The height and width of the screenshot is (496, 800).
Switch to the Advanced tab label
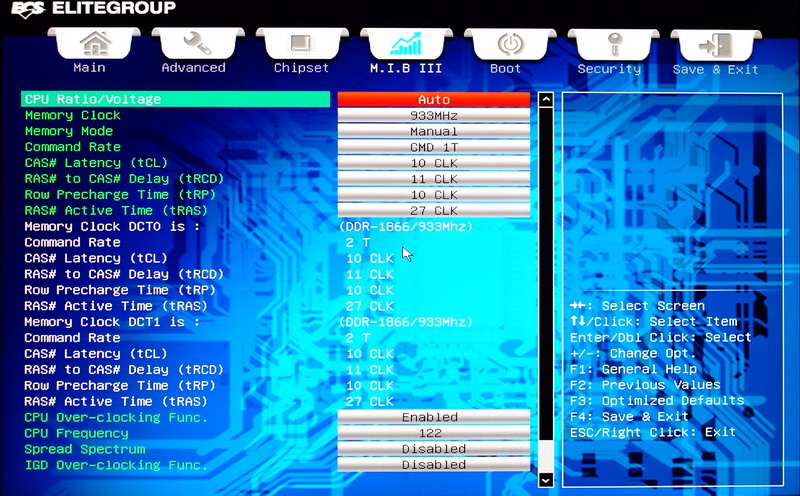pos(193,67)
